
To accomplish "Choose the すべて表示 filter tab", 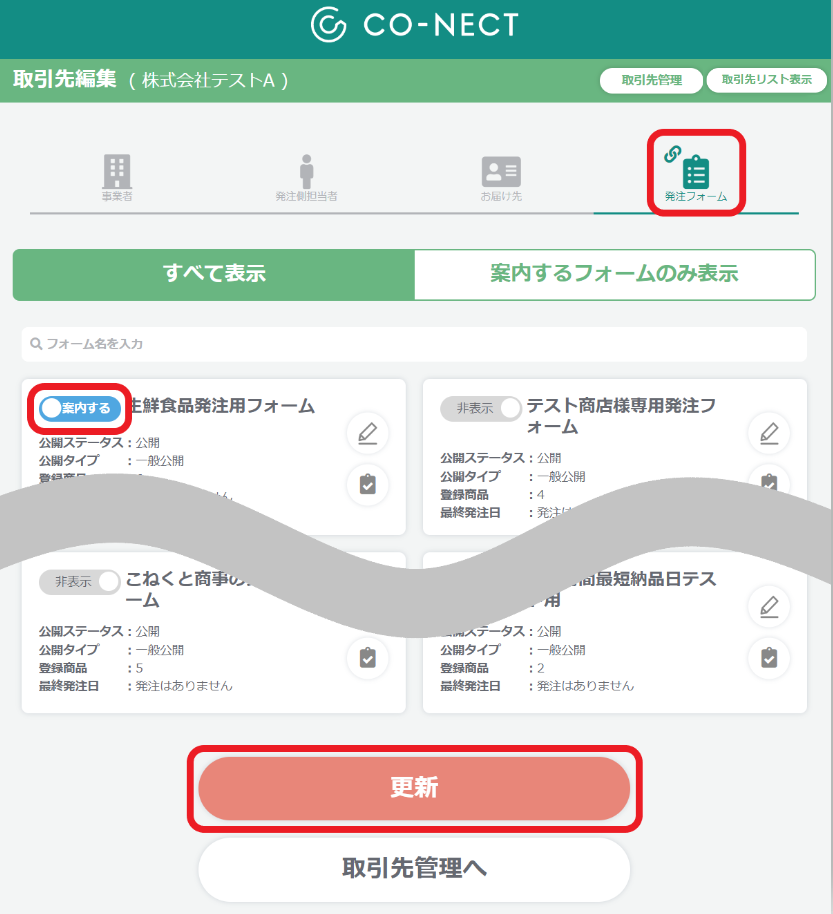I will pos(214,275).
